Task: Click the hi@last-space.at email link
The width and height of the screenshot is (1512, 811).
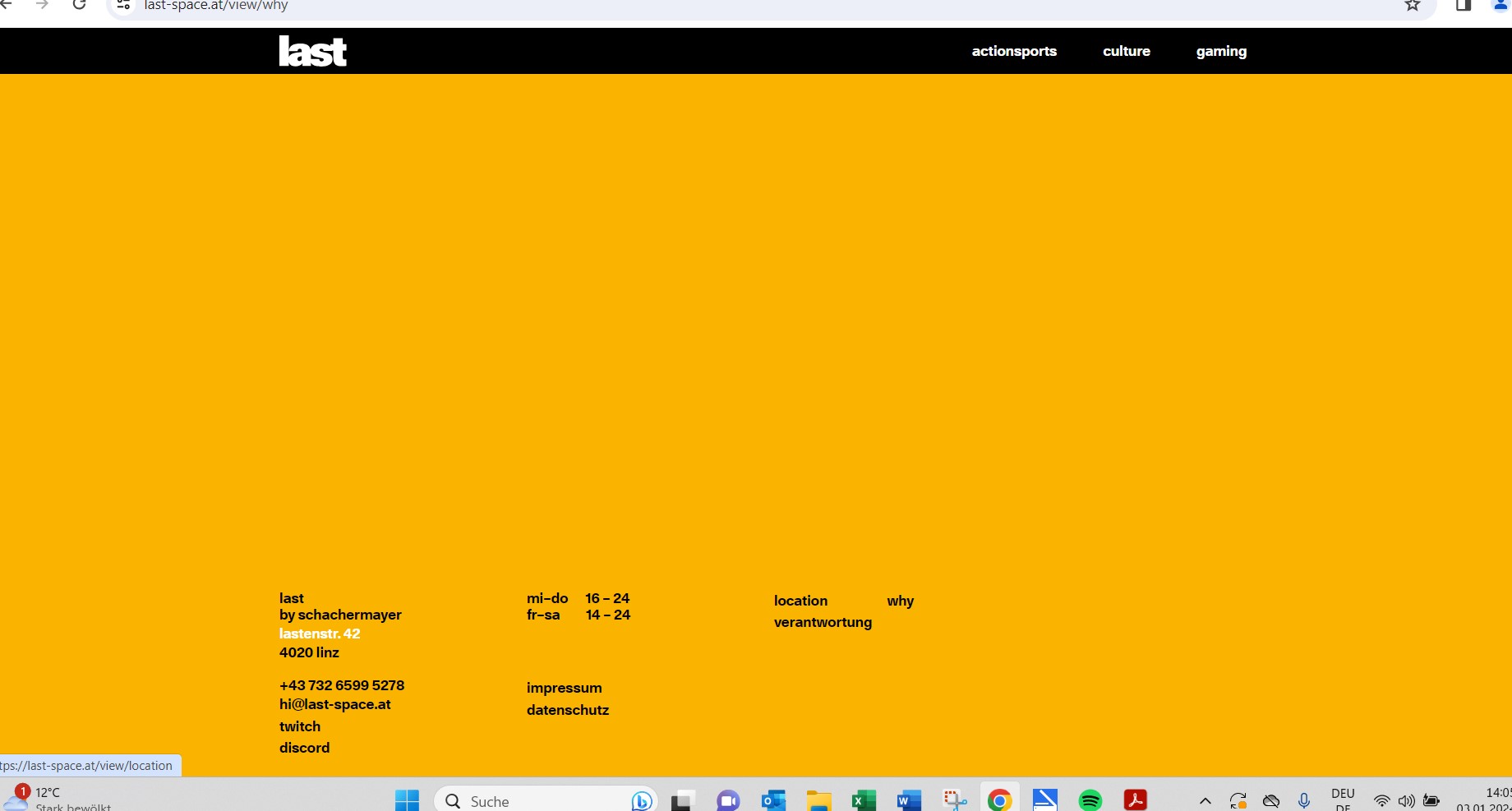Action: pyautogui.click(x=335, y=704)
